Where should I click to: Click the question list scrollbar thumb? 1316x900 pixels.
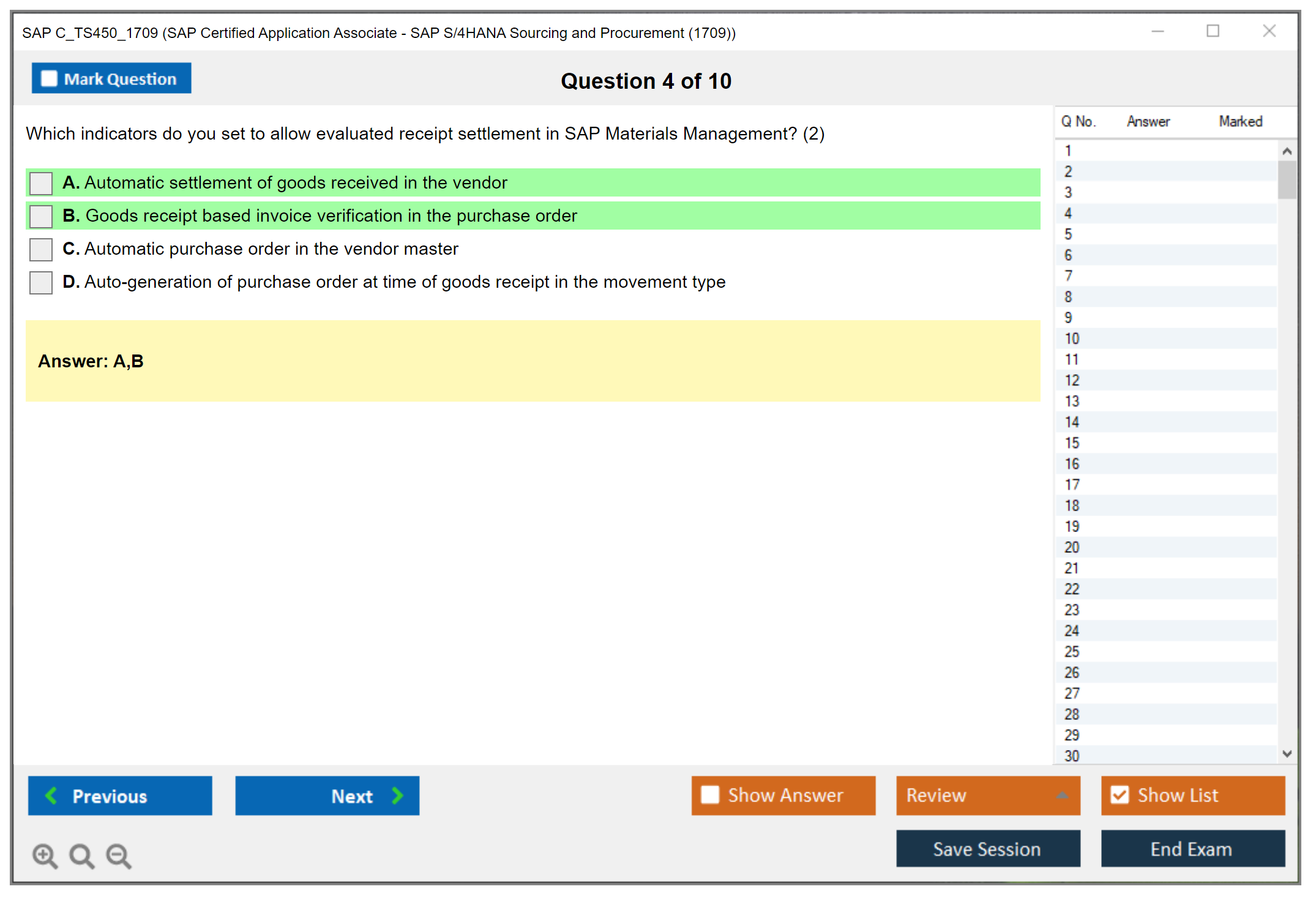pyautogui.click(x=1287, y=179)
